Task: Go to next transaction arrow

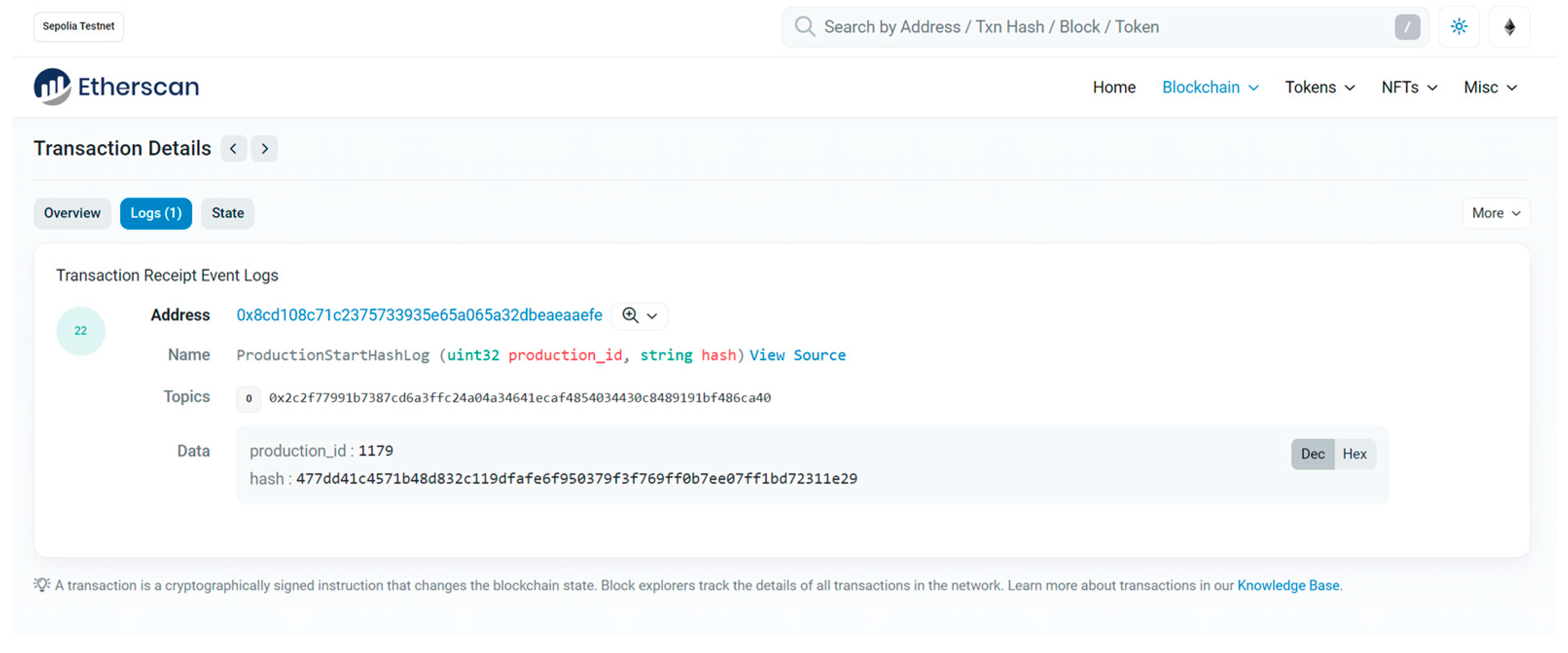Action: pos(264,148)
